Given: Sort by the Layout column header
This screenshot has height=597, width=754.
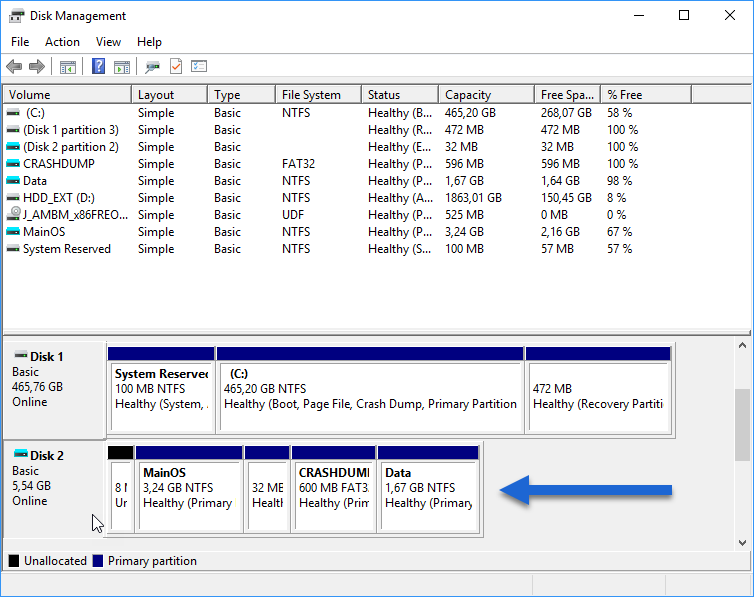Looking at the screenshot, I should [170, 95].
